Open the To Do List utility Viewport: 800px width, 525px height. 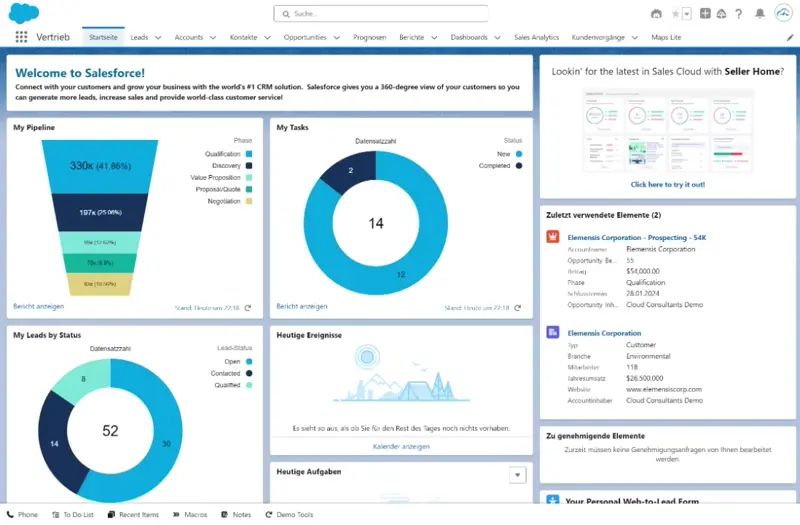pos(73,514)
